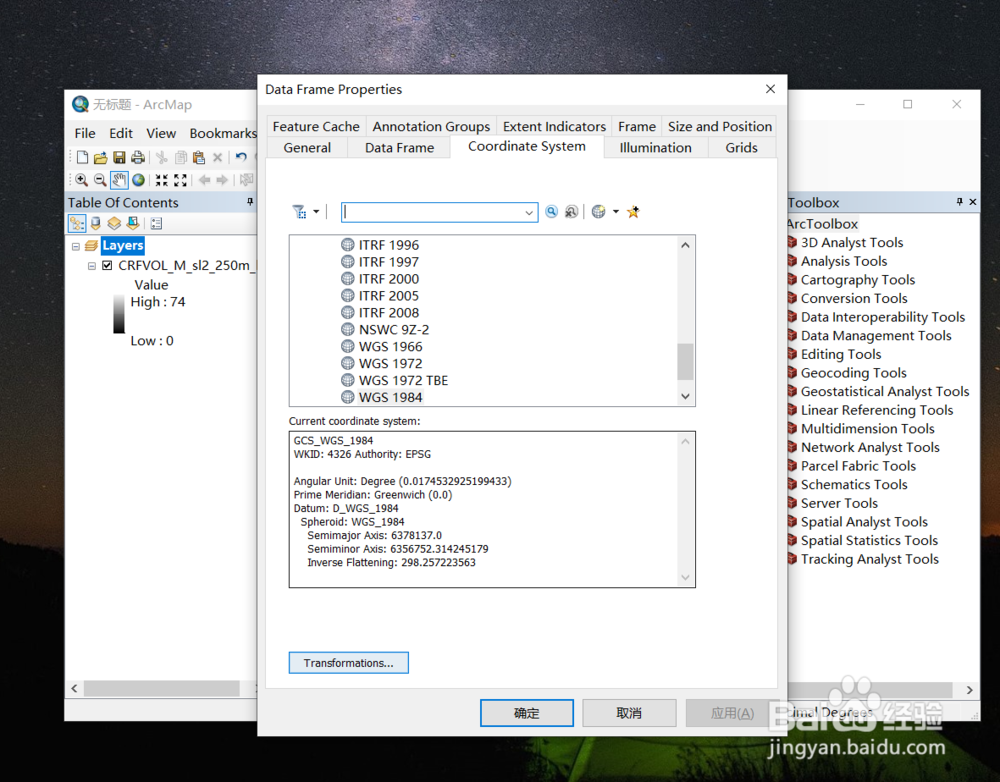Click Fixed Zoom Out outward-arrows icon
This screenshot has width=1000, height=782.
pos(180,180)
